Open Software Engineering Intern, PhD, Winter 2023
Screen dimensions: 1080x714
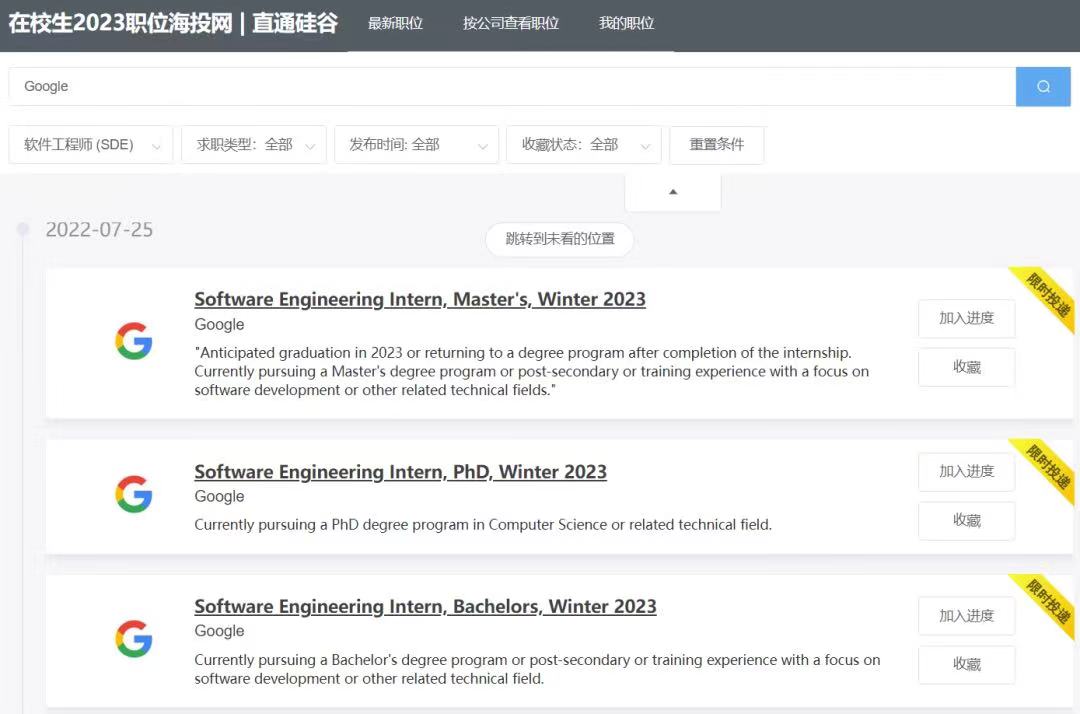click(400, 472)
